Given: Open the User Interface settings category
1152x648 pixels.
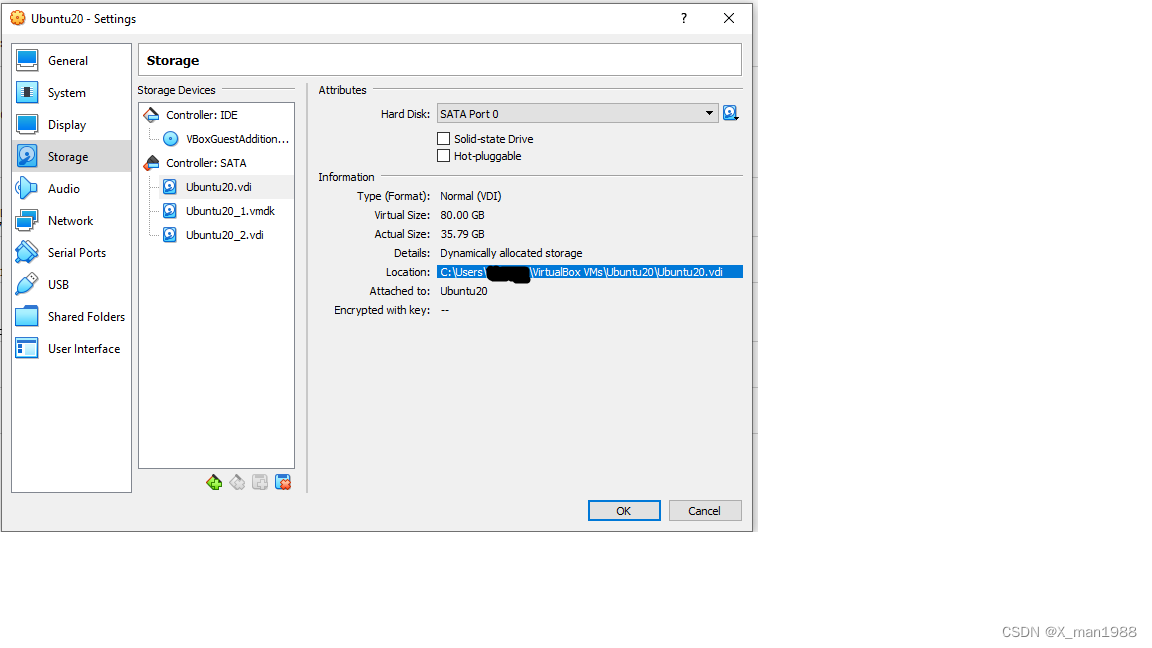Looking at the screenshot, I should click(71, 348).
